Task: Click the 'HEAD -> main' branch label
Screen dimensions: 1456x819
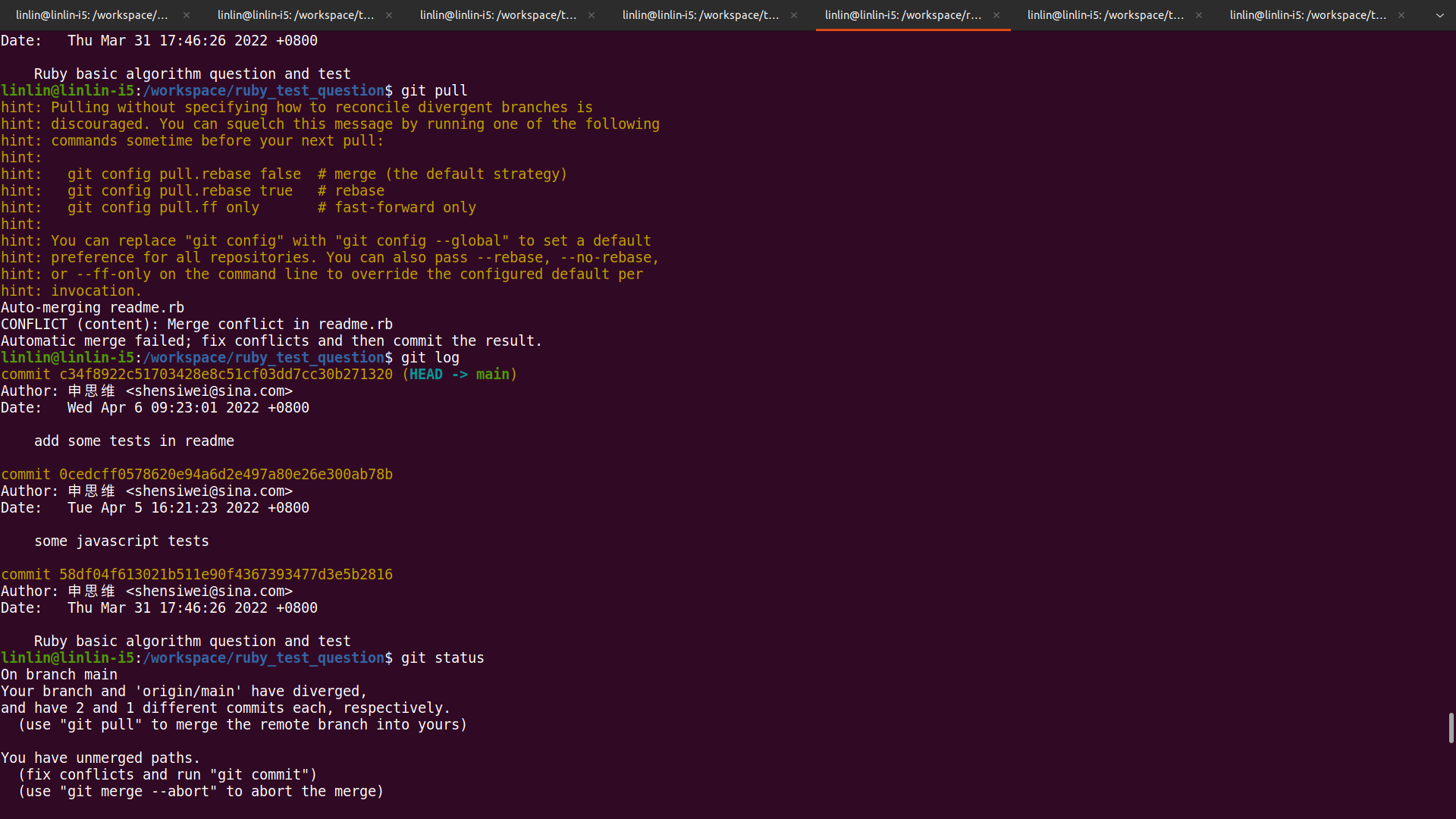Action: click(460, 375)
